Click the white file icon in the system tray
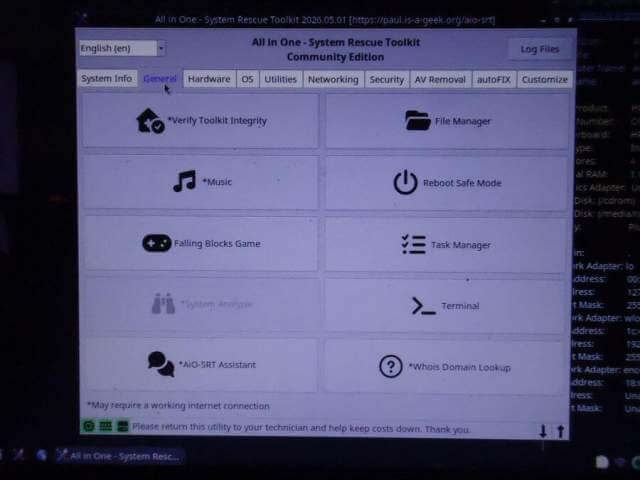 coord(602,462)
